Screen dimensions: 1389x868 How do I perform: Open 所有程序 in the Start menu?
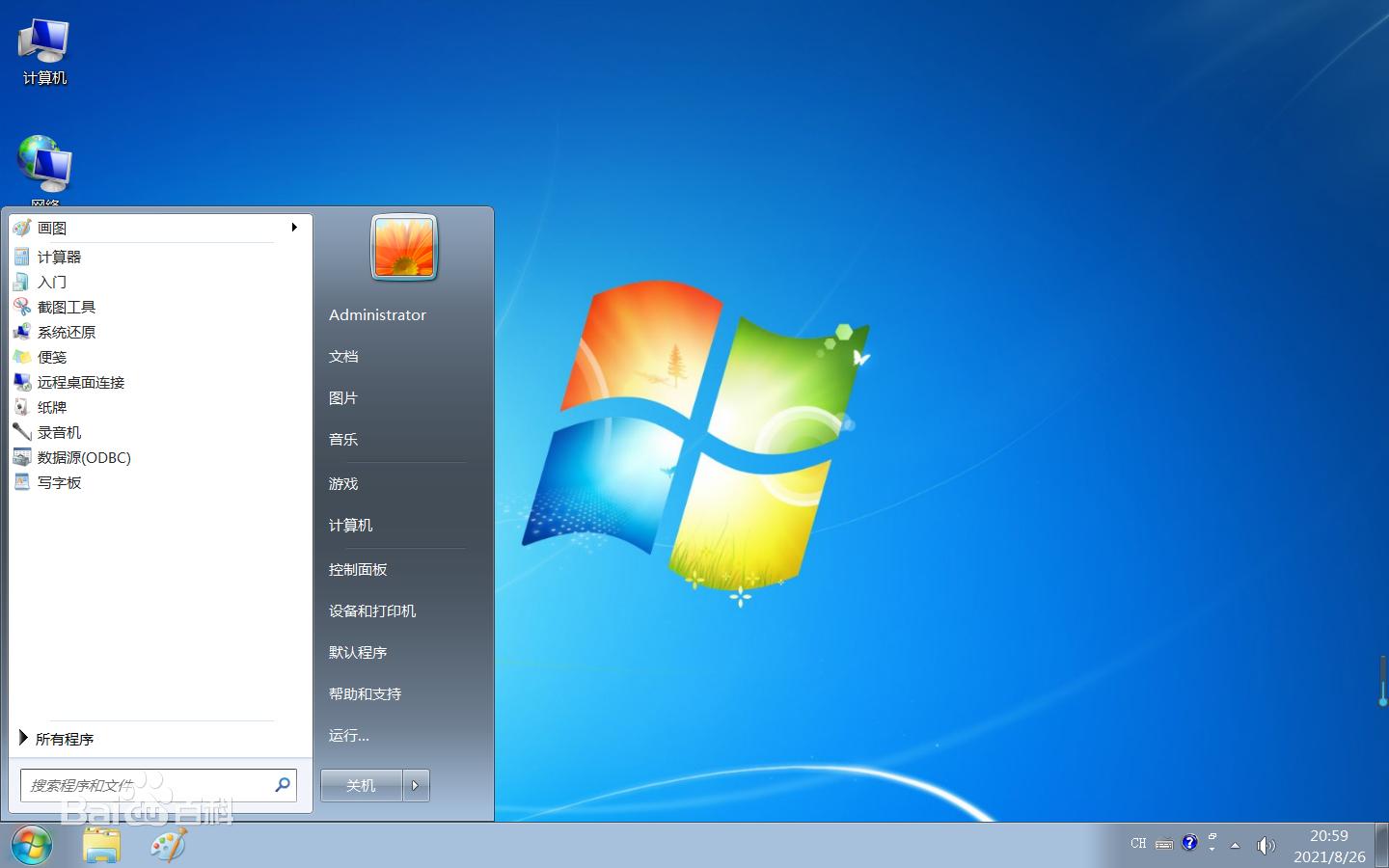63,739
